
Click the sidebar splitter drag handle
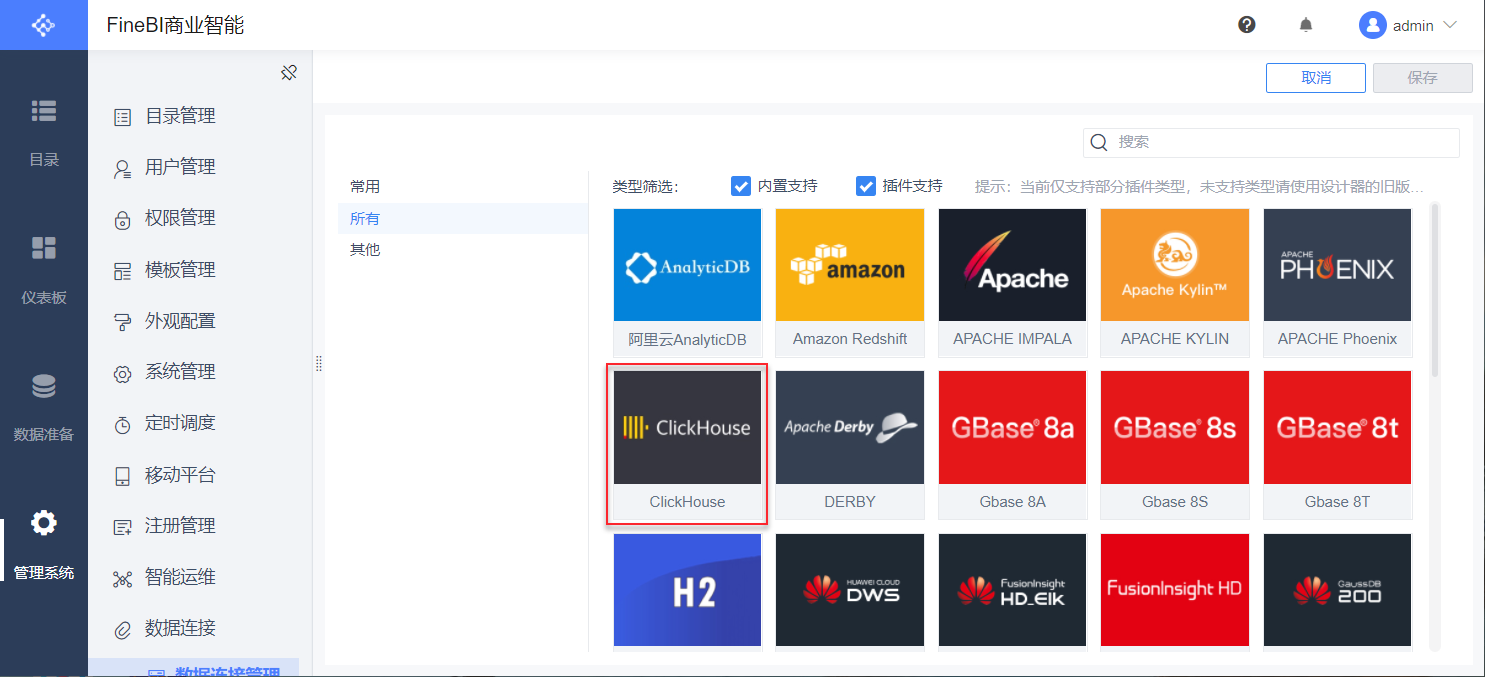pyautogui.click(x=319, y=363)
